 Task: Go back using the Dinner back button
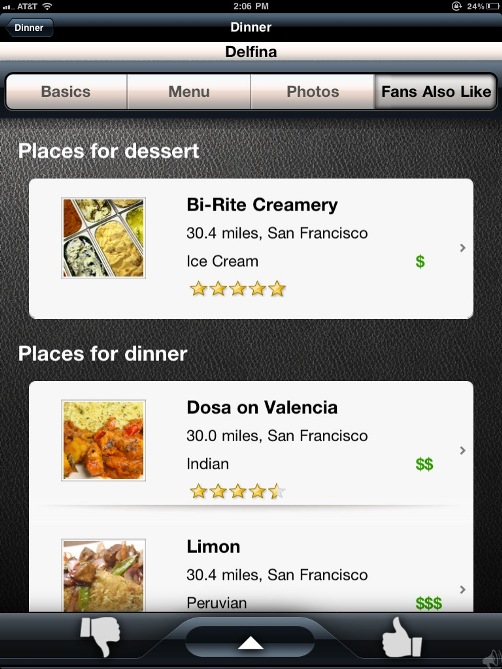pyautogui.click(x=29, y=28)
